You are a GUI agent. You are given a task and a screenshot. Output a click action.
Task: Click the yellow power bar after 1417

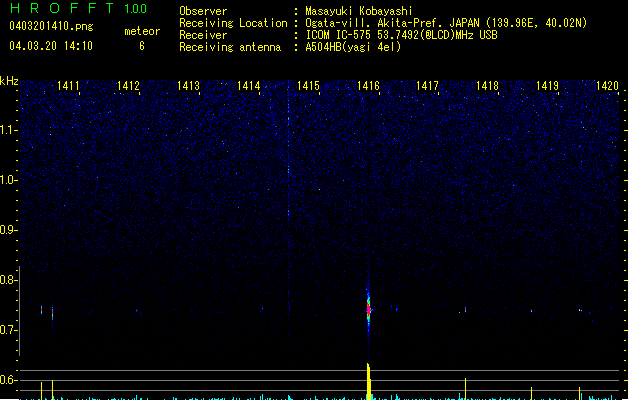(465, 388)
